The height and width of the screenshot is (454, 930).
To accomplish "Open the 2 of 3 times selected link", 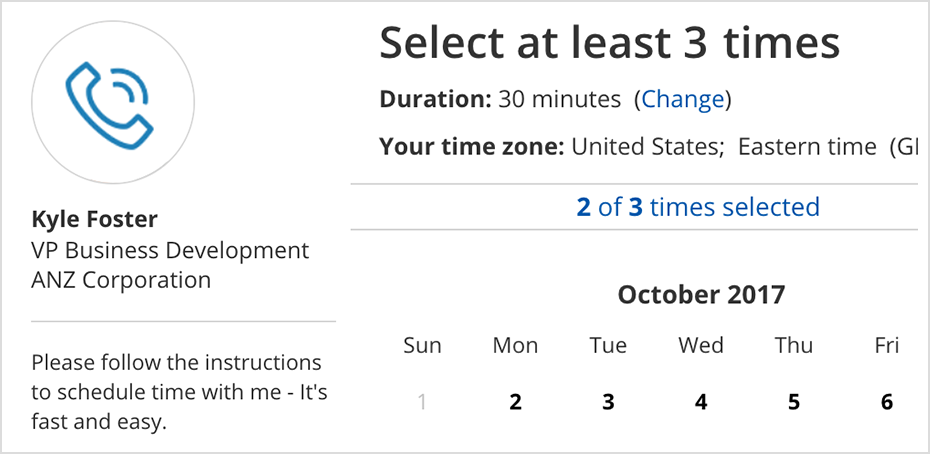I will [x=698, y=207].
